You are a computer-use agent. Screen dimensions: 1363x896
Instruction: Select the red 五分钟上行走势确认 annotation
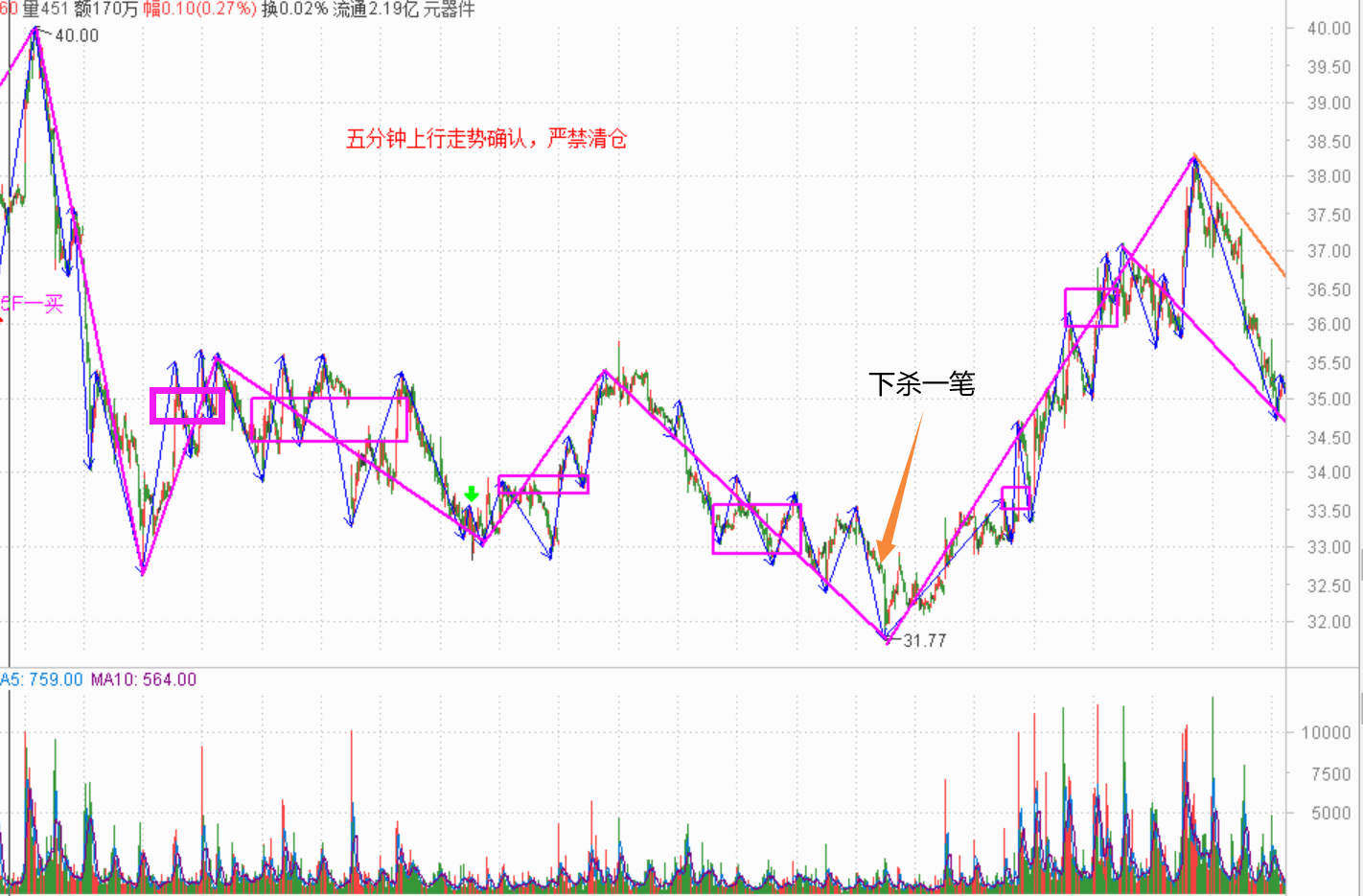coord(486,139)
